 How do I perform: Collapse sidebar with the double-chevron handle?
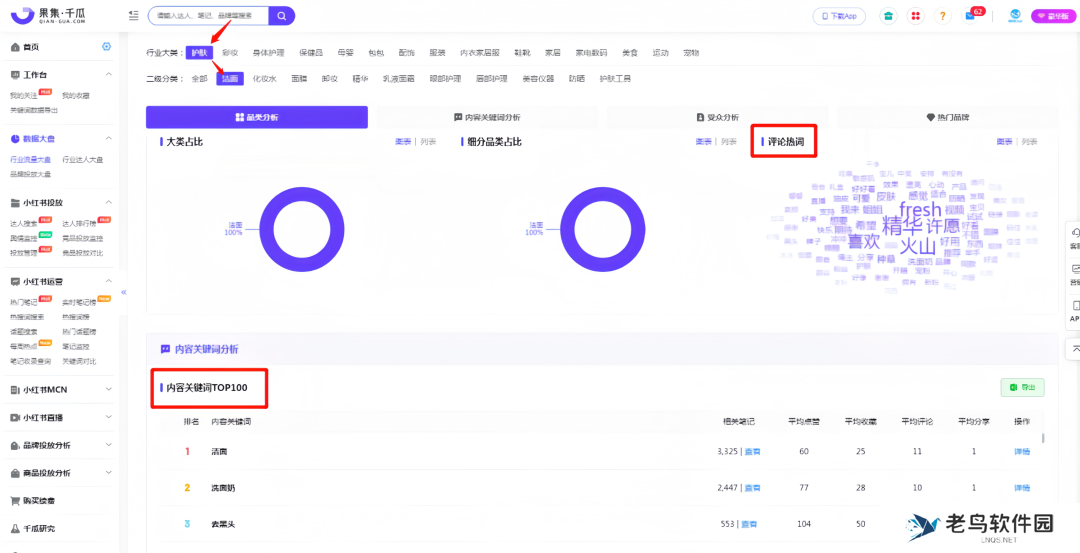tap(124, 292)
